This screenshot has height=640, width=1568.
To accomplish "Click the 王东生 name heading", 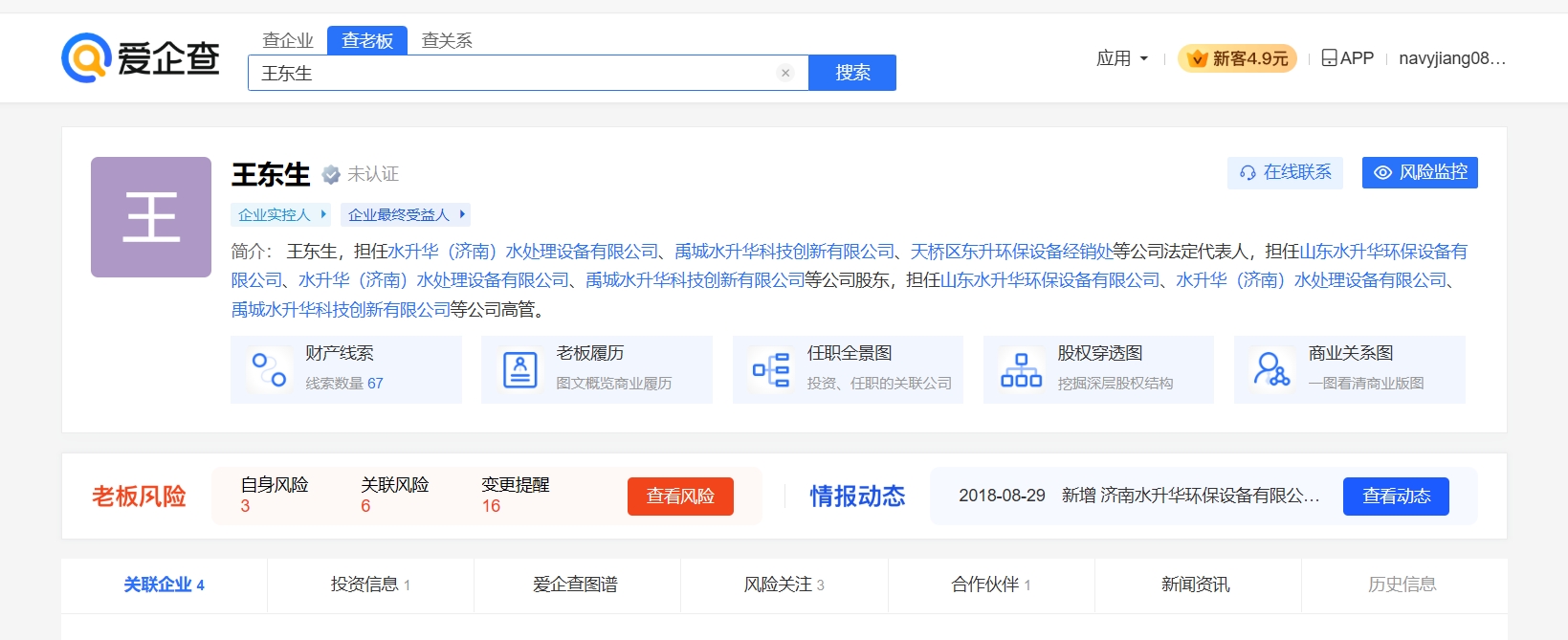I will [x=271, y=174].
